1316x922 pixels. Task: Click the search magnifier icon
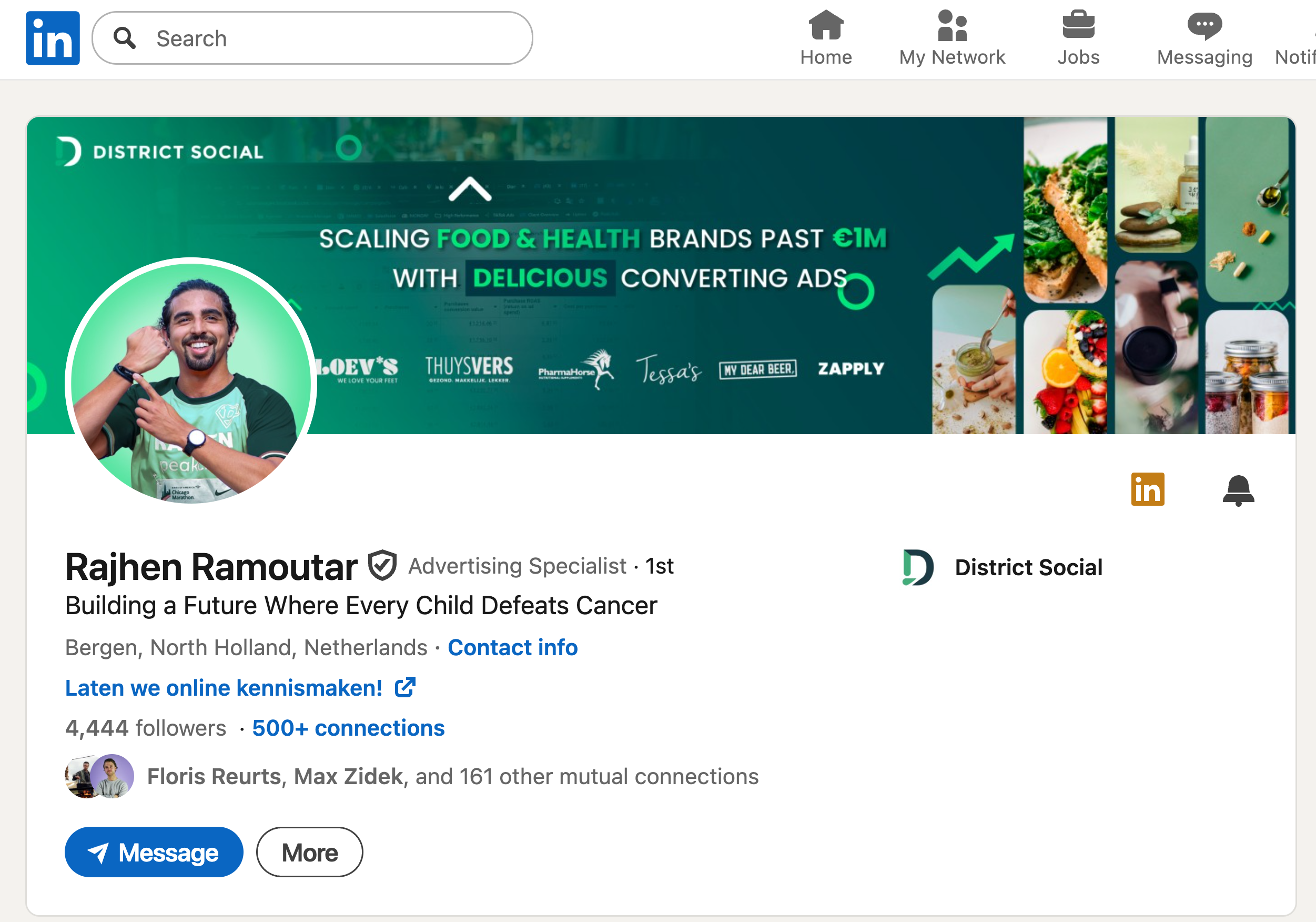(124, 38)
